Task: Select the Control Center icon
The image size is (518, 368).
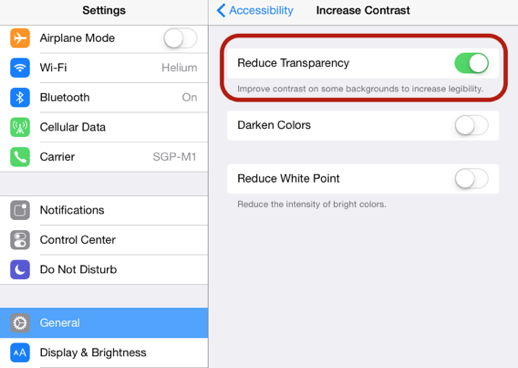Action: pyautogui.click(x=20, y=240)
